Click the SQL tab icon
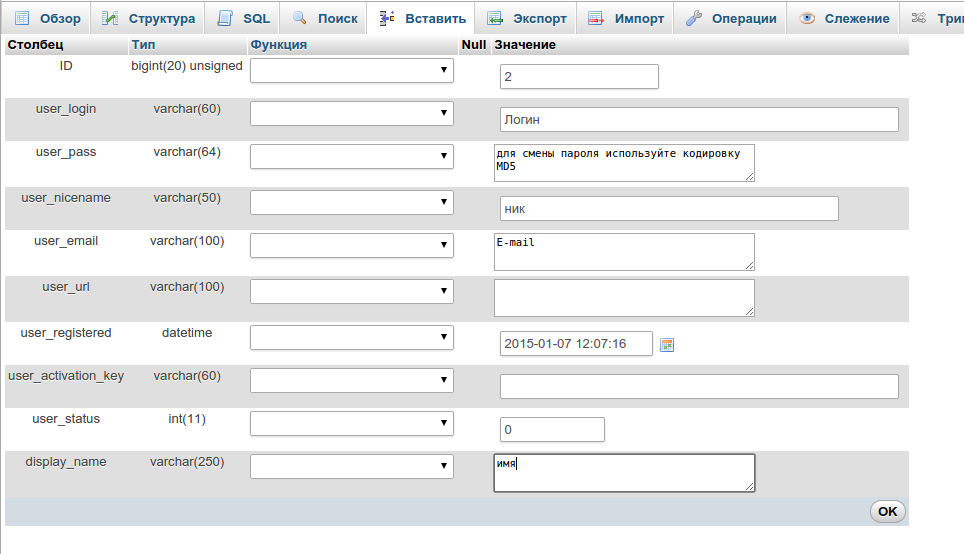Viewport: 964px width, 554px height. click(x=225, y=18)
